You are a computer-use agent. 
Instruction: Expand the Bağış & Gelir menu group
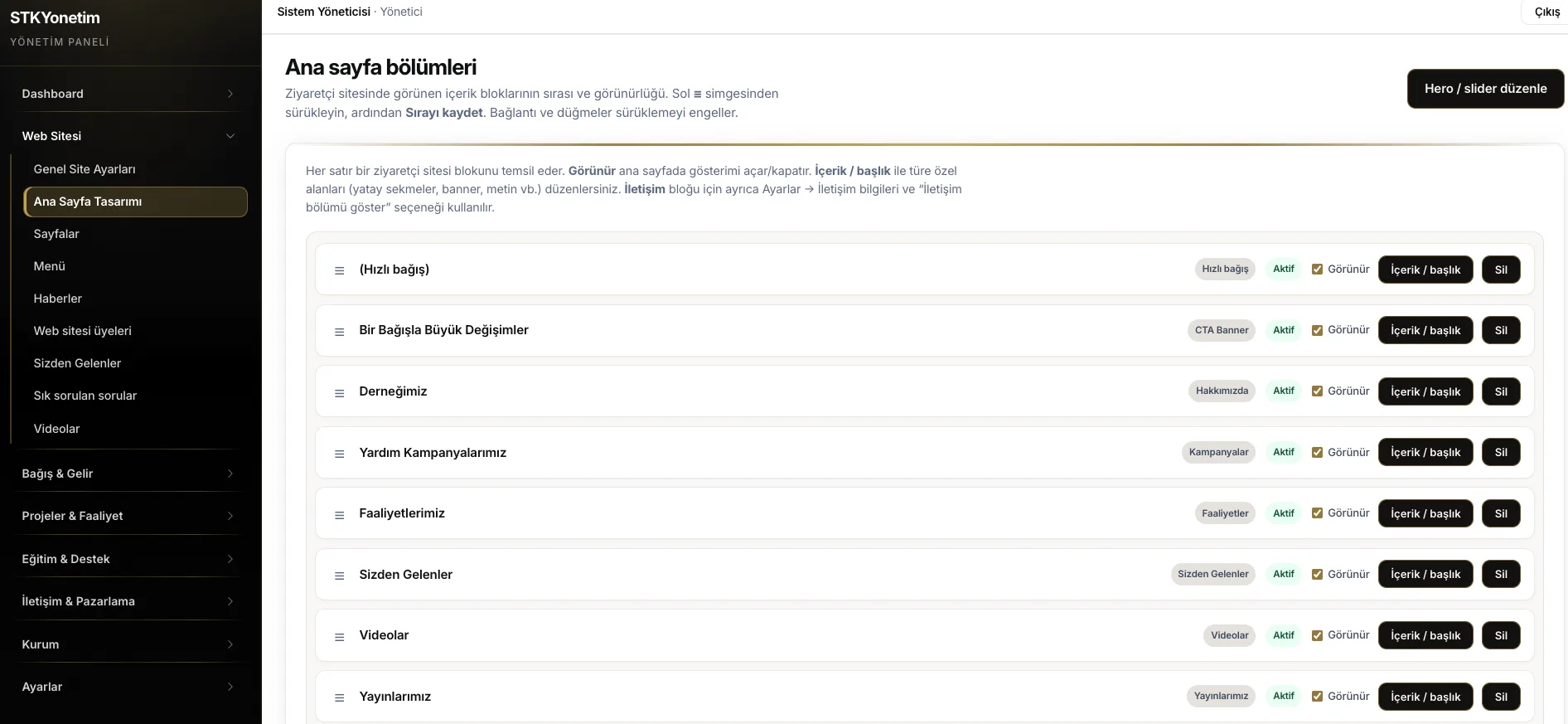tap(128, 474)
